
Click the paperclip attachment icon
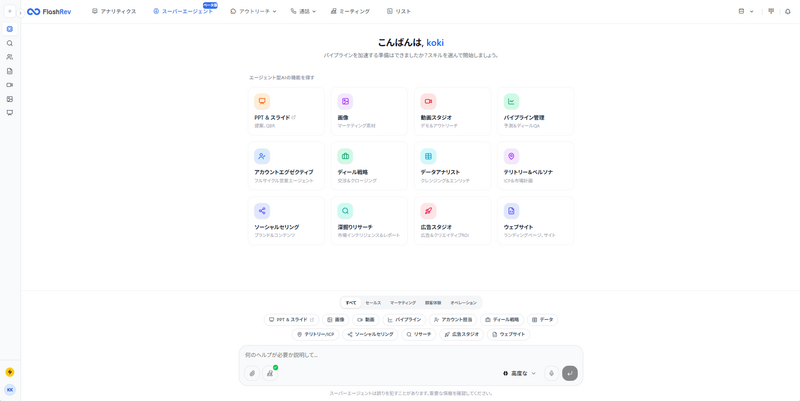252,373
